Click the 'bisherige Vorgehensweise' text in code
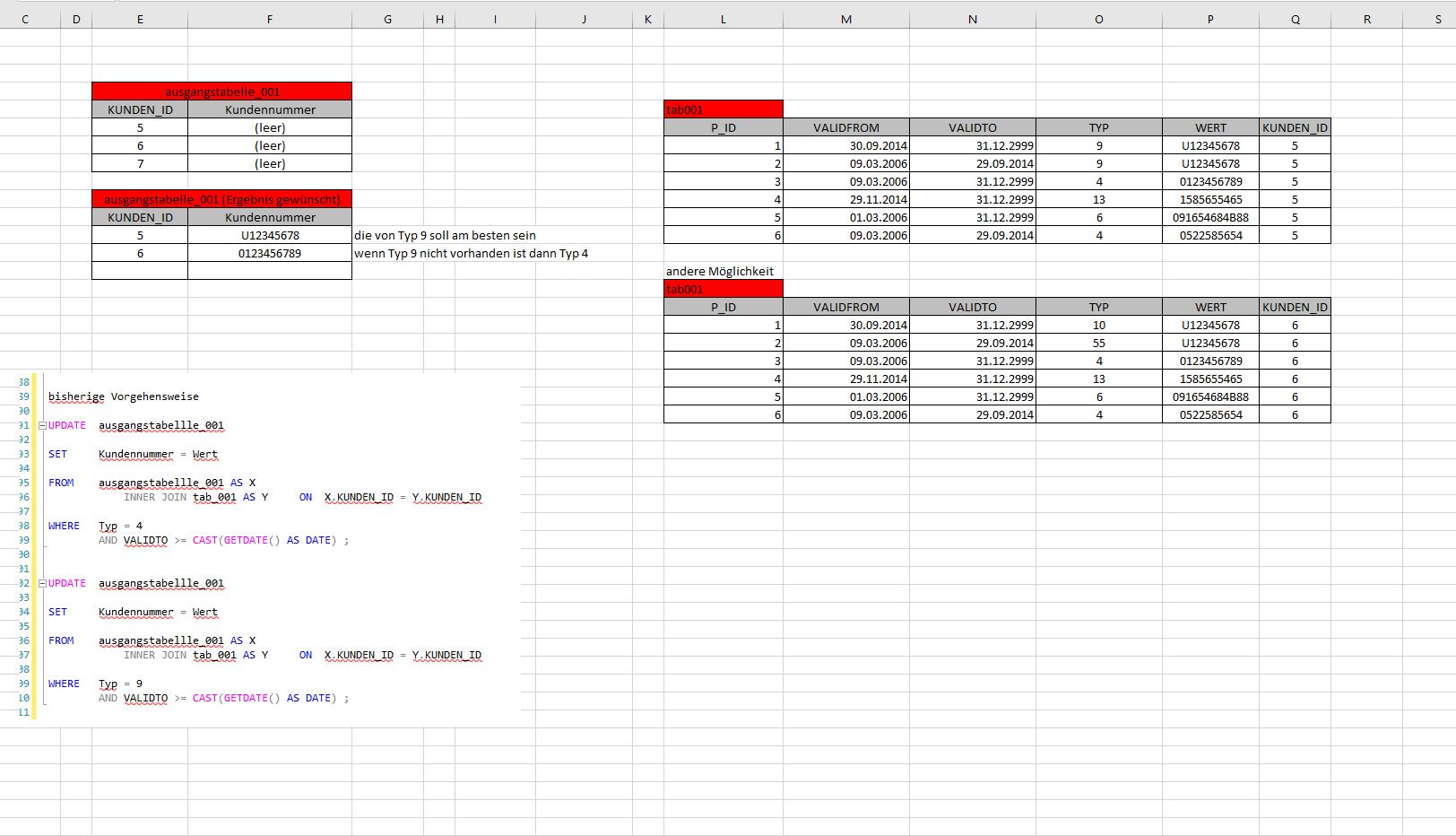The image size is (1456, 836). [x=124, y=396]
